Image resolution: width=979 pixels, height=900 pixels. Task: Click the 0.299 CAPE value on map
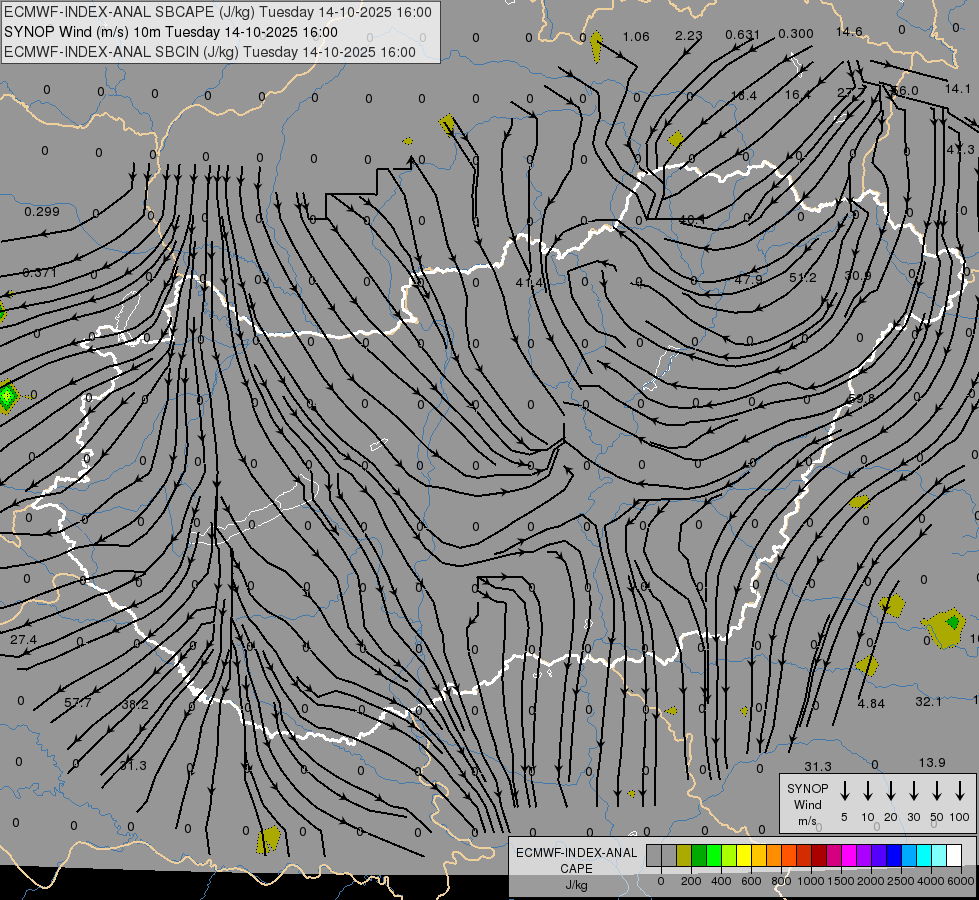pos(42,212)
